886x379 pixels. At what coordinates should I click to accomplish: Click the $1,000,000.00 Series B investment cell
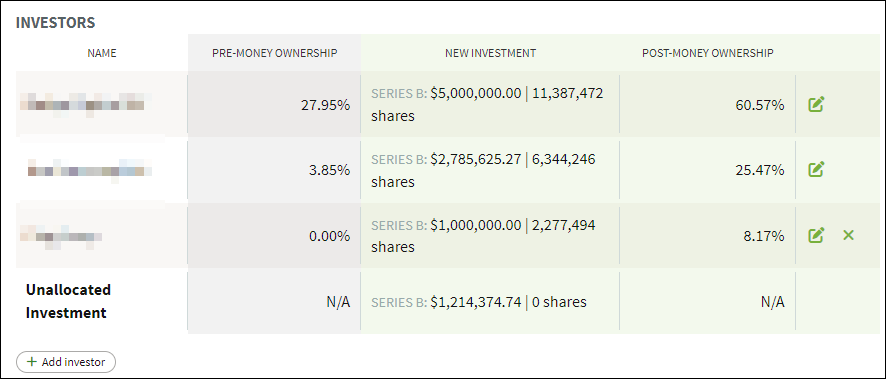490,236
